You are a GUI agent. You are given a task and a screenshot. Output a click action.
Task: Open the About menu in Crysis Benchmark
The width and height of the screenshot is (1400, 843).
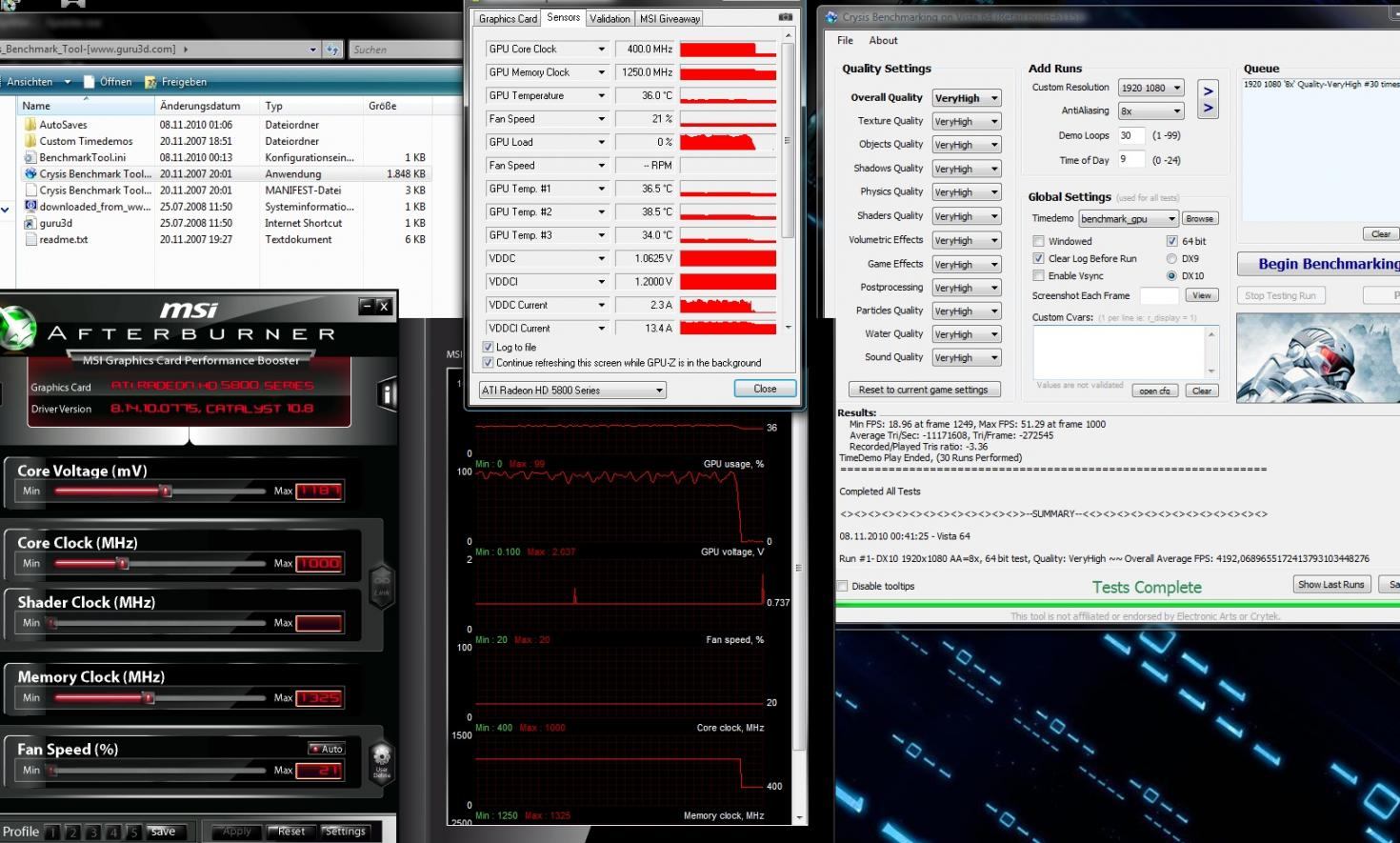883,40
